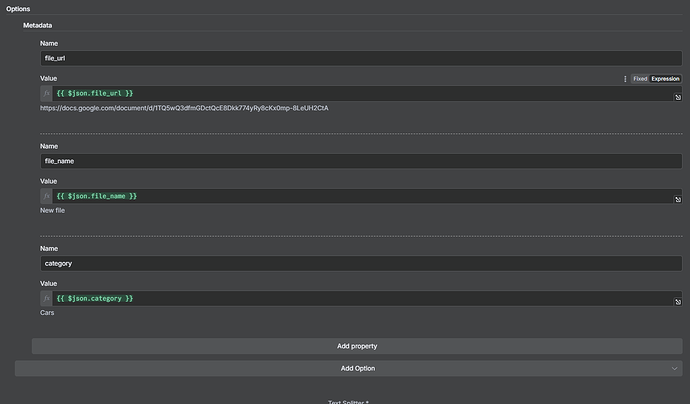Click fx icon beside $json.file_name expression
The width and height of the screenshot is (690, 404).
tap(46, 196)
